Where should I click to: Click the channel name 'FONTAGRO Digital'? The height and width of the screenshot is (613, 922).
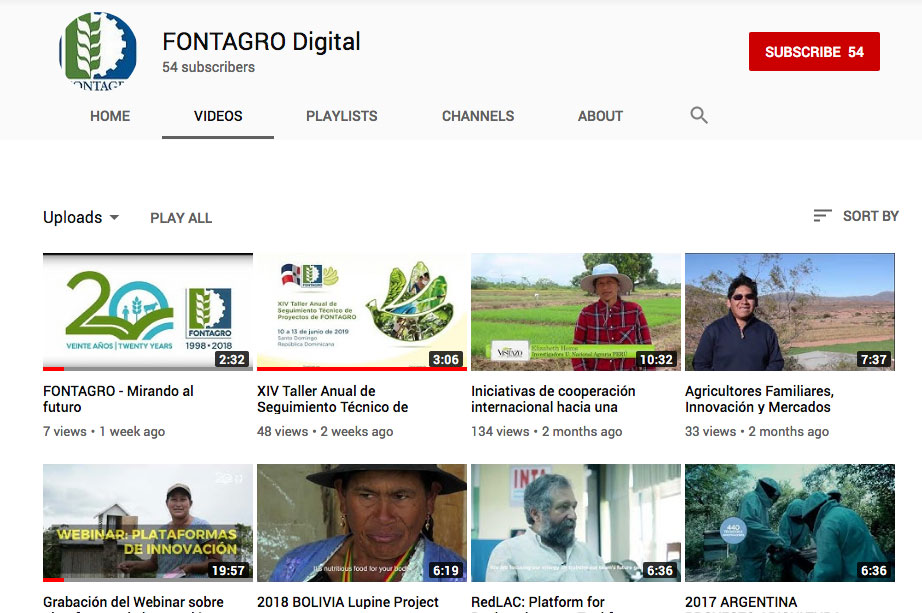(261, 42)
